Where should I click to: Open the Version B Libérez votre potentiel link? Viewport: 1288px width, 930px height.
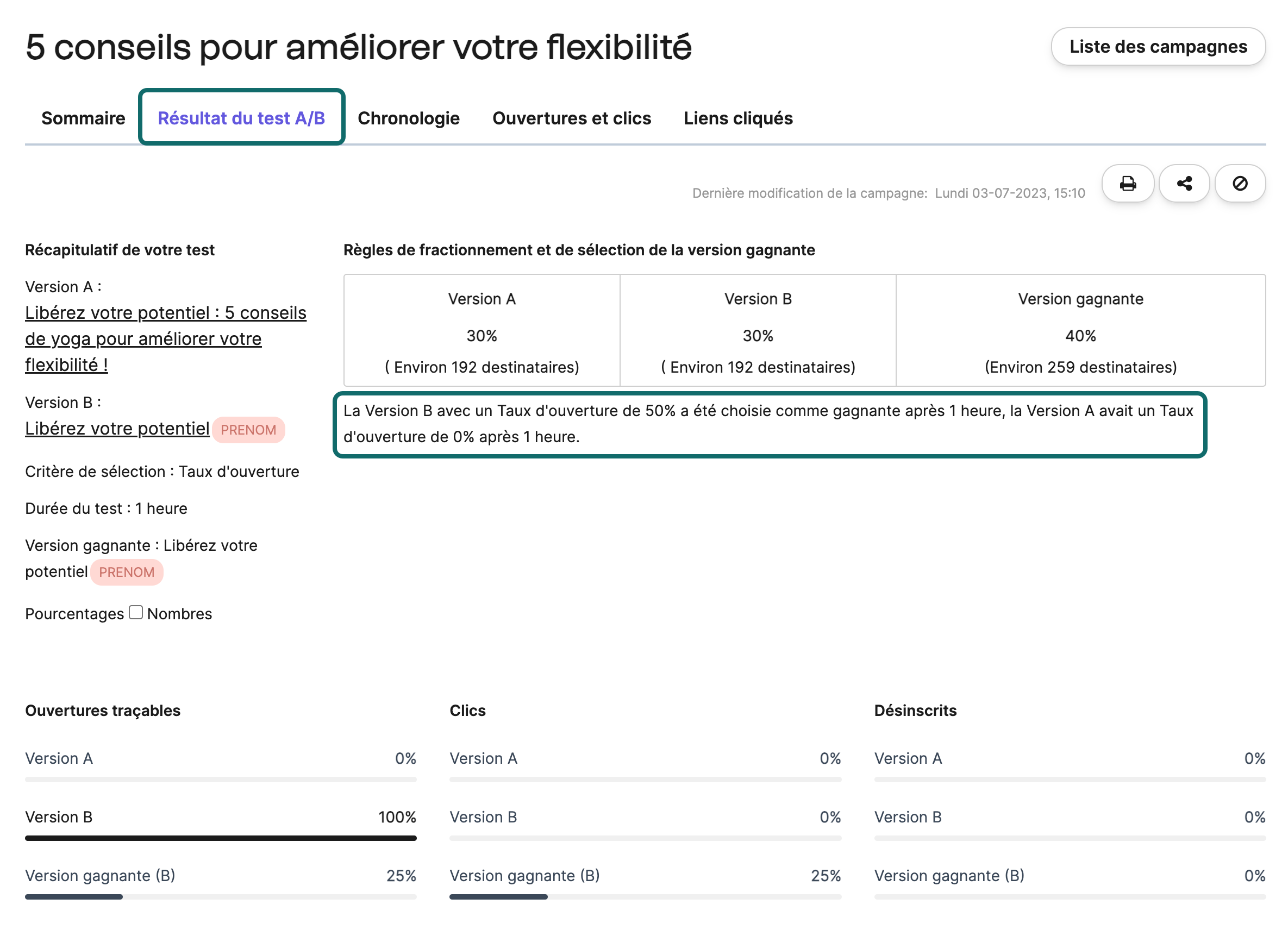point(117,429)
